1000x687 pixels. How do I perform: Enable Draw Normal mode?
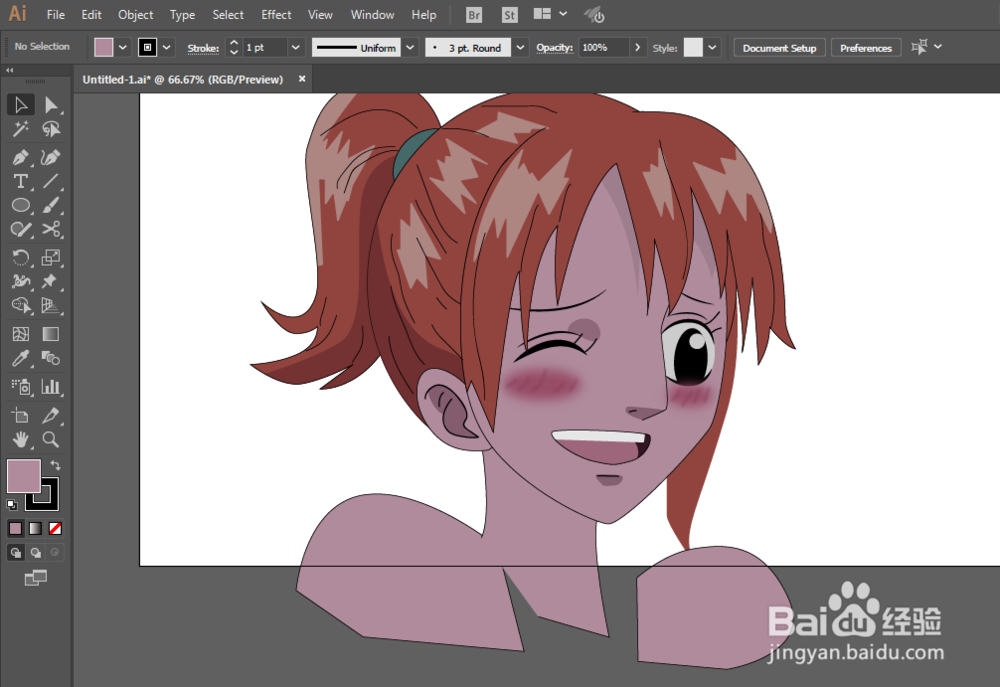(15, 552)
